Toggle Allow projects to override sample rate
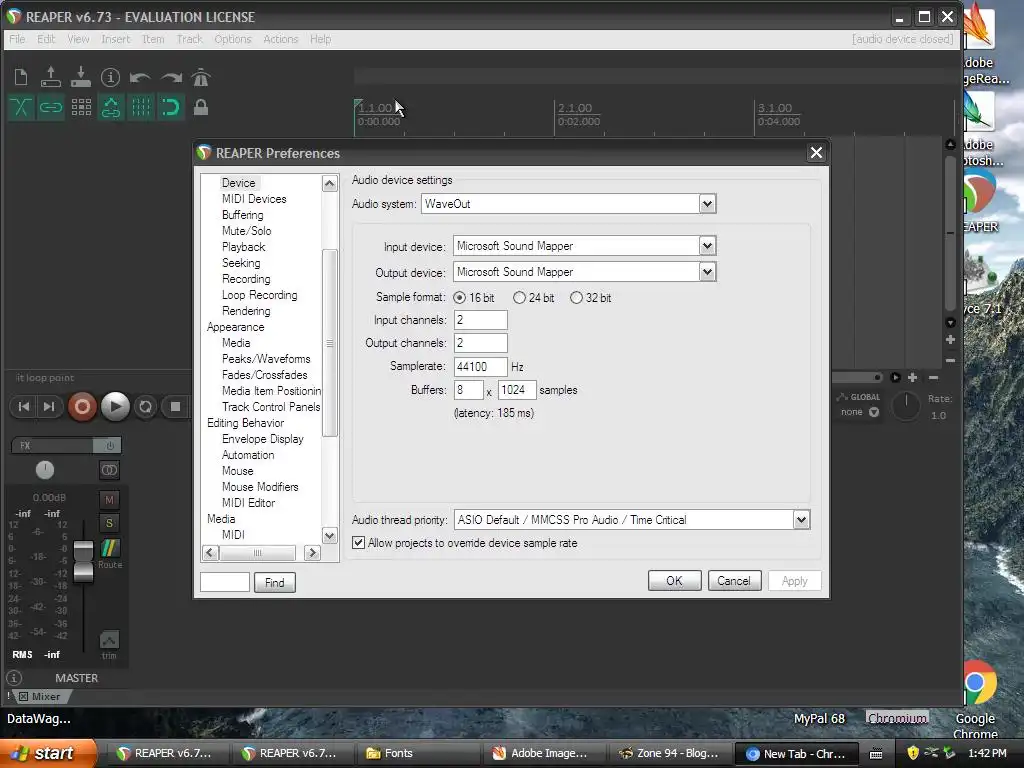Viewport: 1024px width, 768px height. [359, 543]
